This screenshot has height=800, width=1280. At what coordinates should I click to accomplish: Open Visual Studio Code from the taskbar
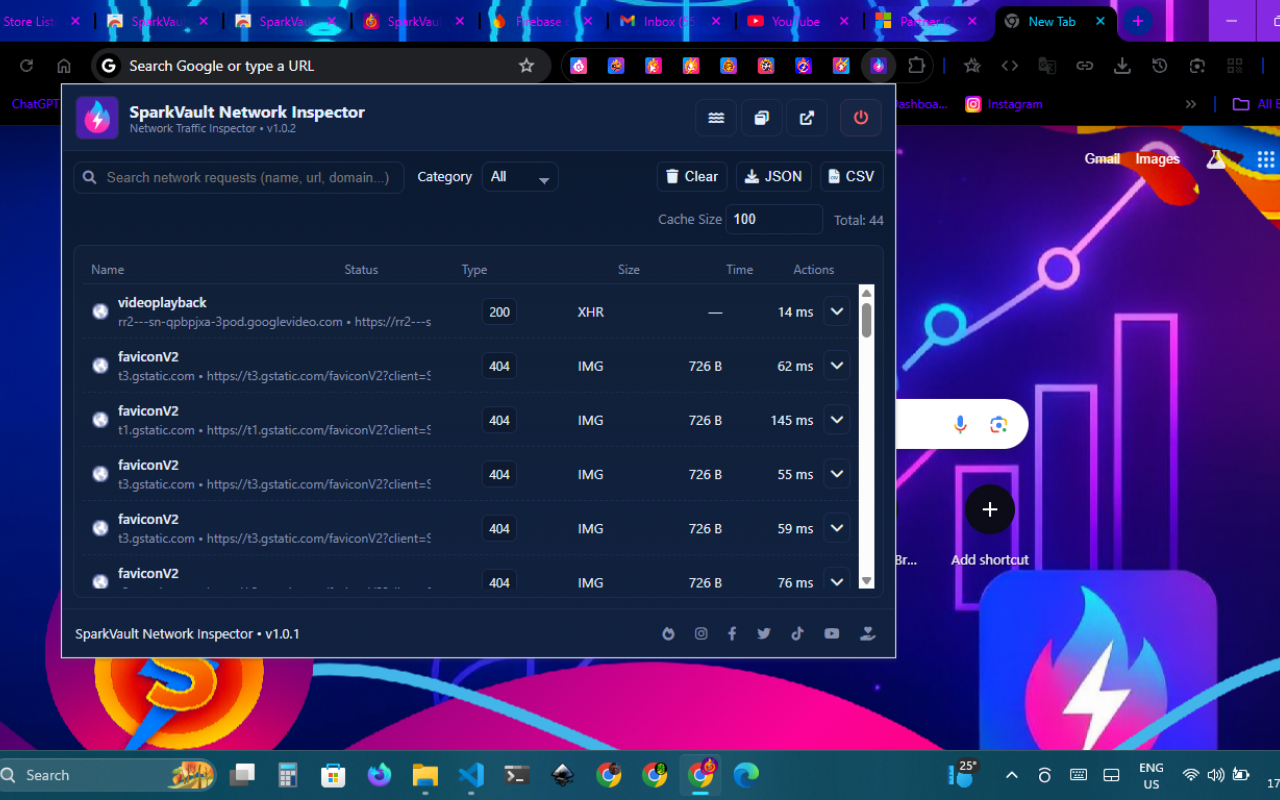click(x=471, y=775)
